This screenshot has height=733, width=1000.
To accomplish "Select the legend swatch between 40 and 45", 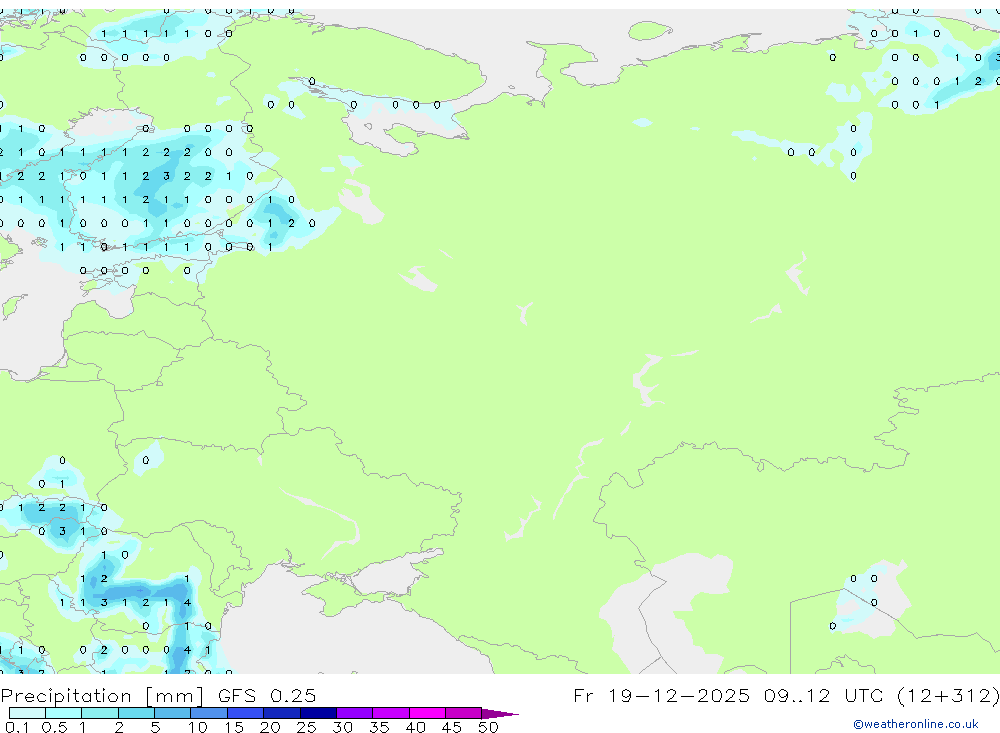I will 427,713.
